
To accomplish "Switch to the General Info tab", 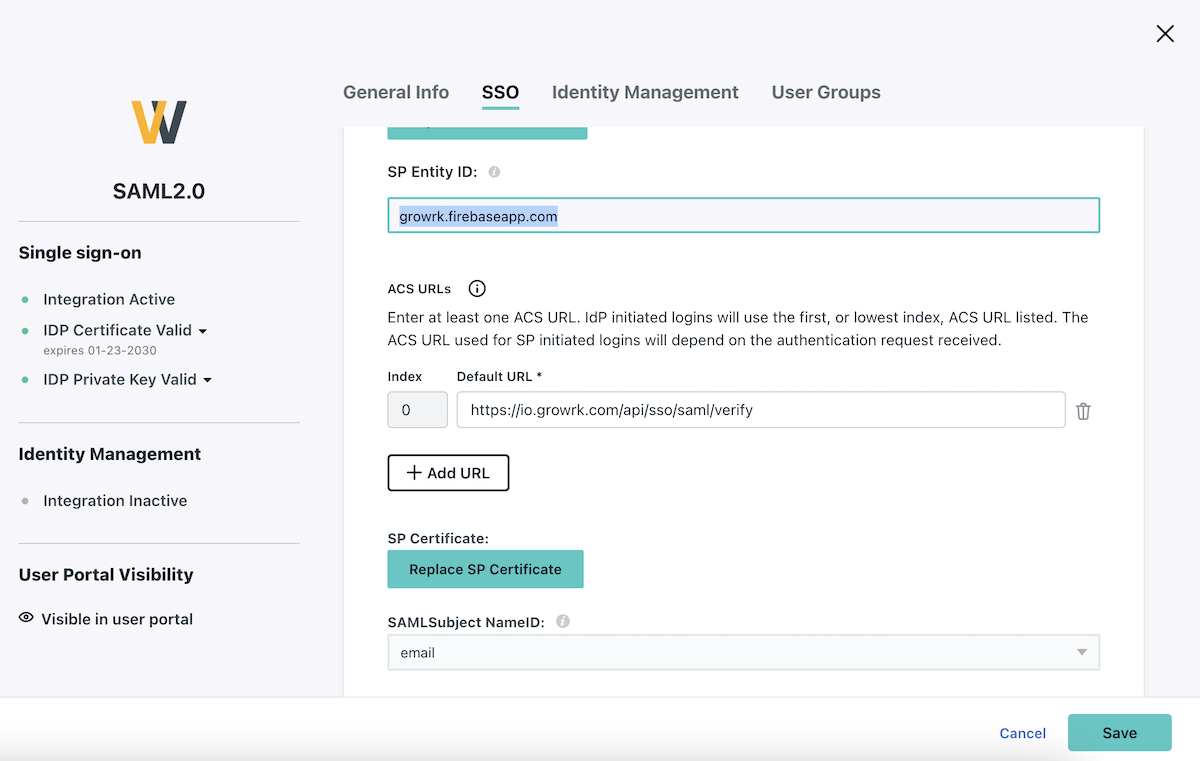I will coord(396,92).
